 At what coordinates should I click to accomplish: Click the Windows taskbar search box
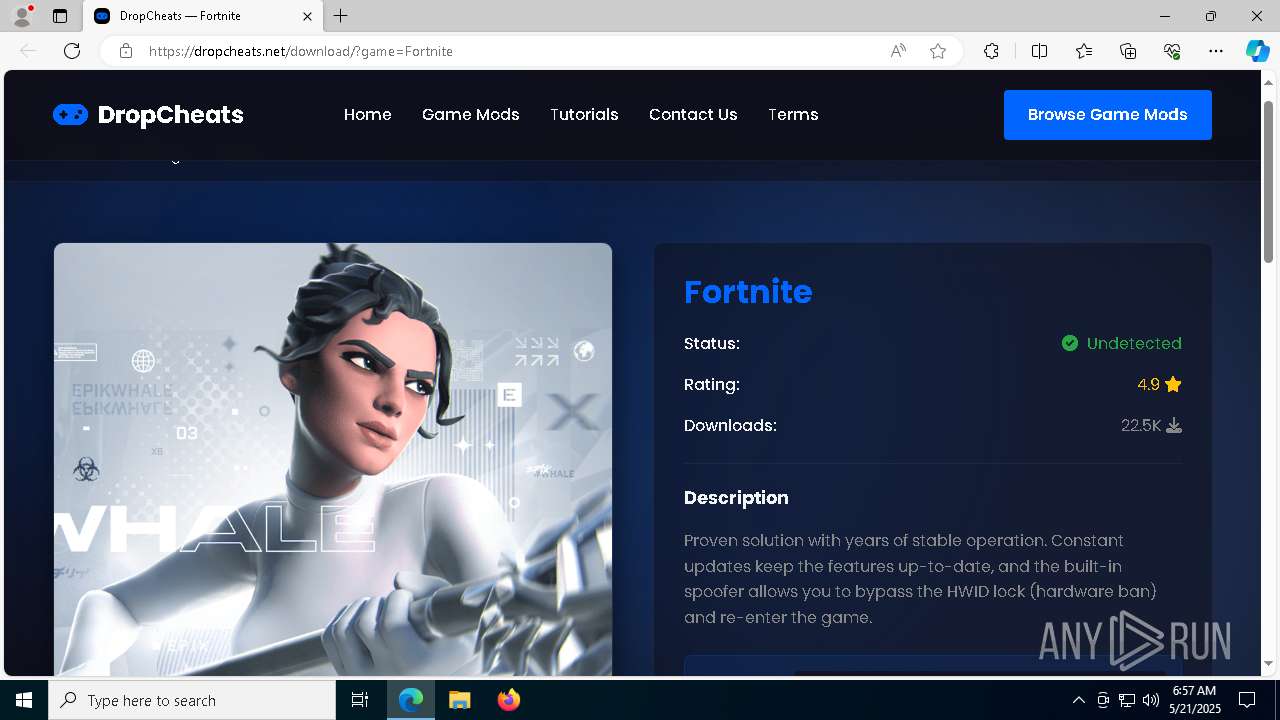click(x=192, y=700)
